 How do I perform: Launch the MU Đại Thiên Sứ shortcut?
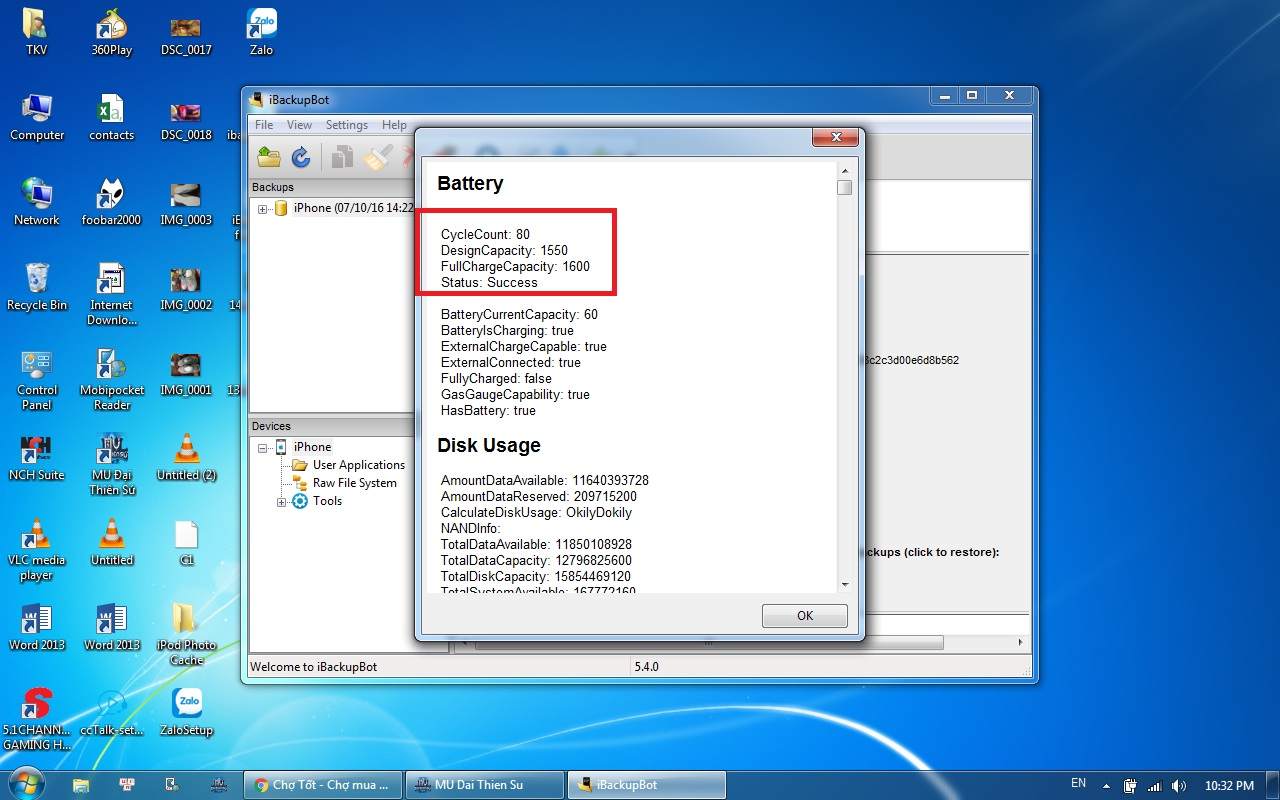point(111,465)
